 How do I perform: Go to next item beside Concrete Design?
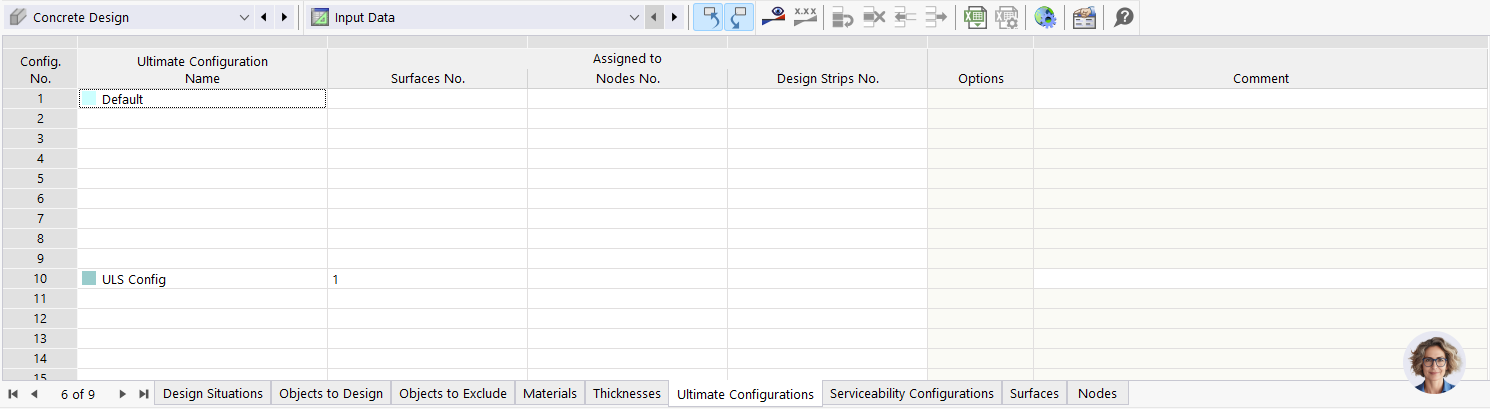[284, 17]
